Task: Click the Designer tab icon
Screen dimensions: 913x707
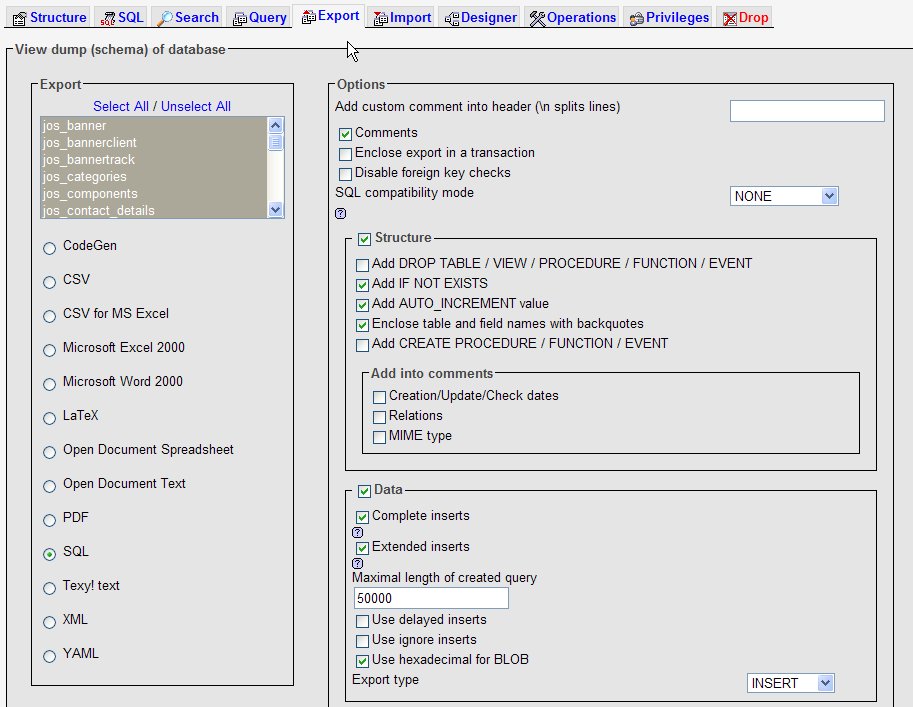Action: click(x=452, y=19)
